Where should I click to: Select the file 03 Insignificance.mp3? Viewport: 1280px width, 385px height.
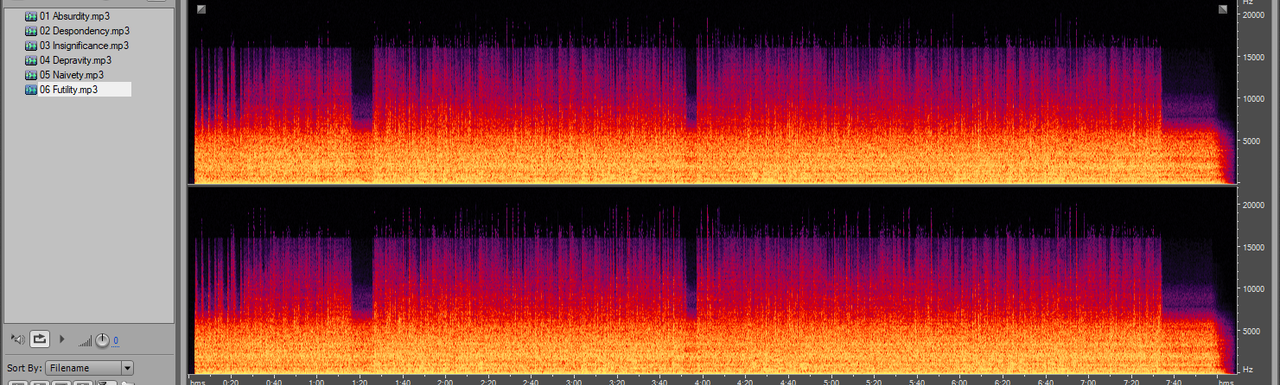[84, 46]
